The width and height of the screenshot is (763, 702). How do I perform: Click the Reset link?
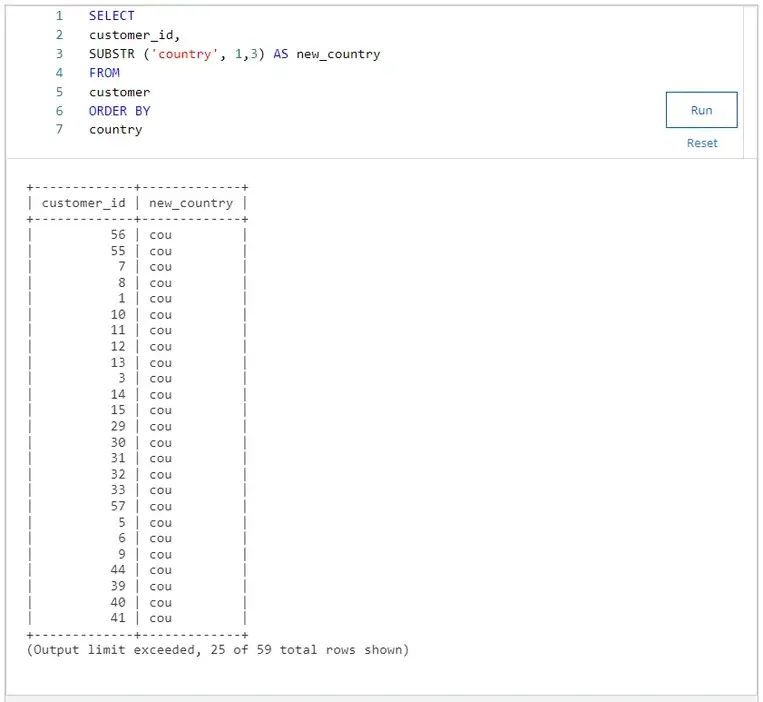(x=702, y=143)
